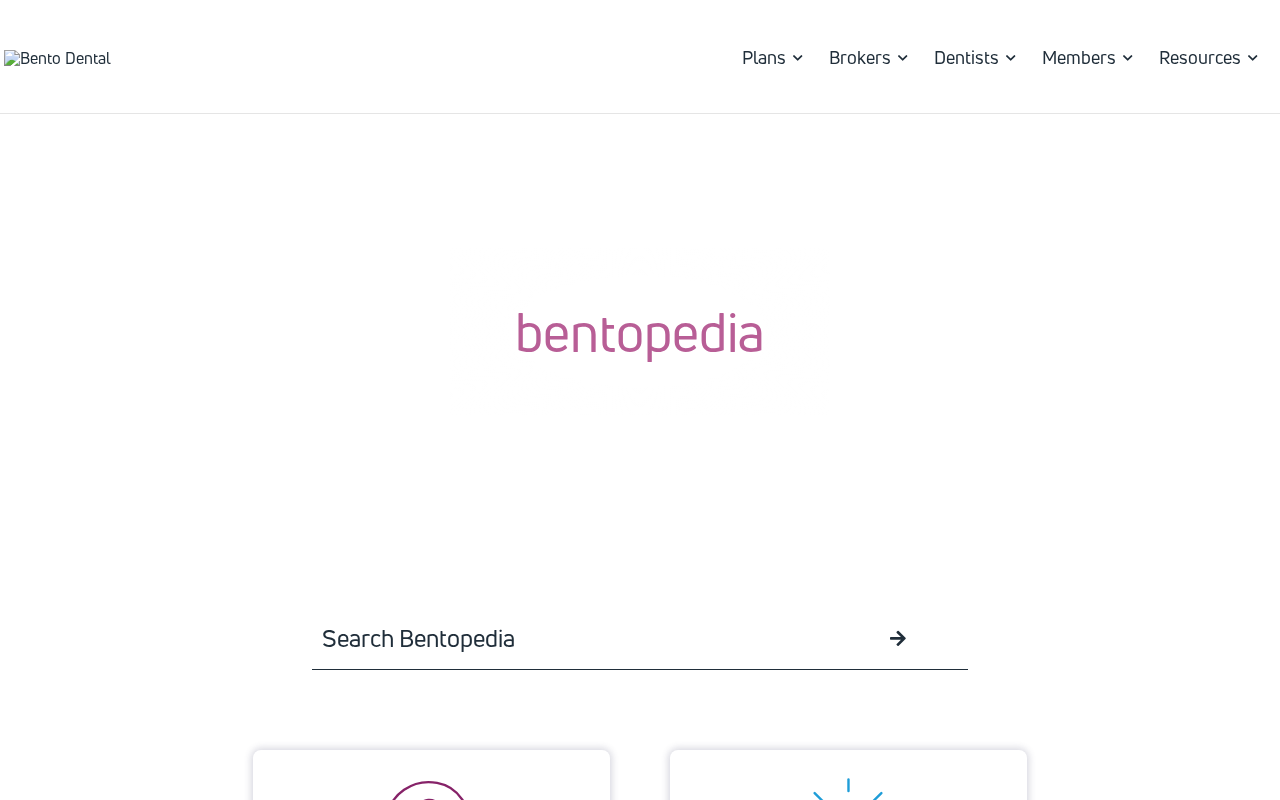Screen dimensions: 1280x800
Task: Expand the Plans chevron arrow
Action: coord(797,58)
